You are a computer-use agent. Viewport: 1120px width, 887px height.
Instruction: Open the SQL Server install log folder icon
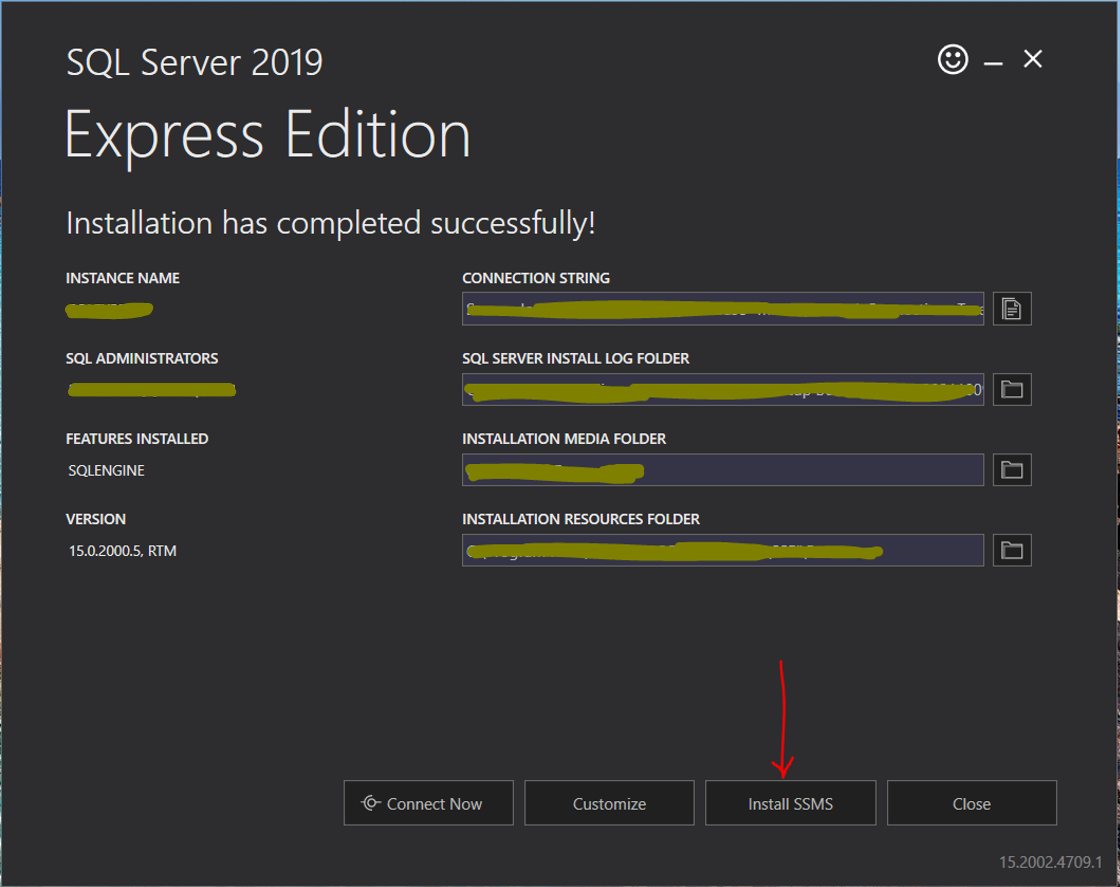[x=1011, y=389]
